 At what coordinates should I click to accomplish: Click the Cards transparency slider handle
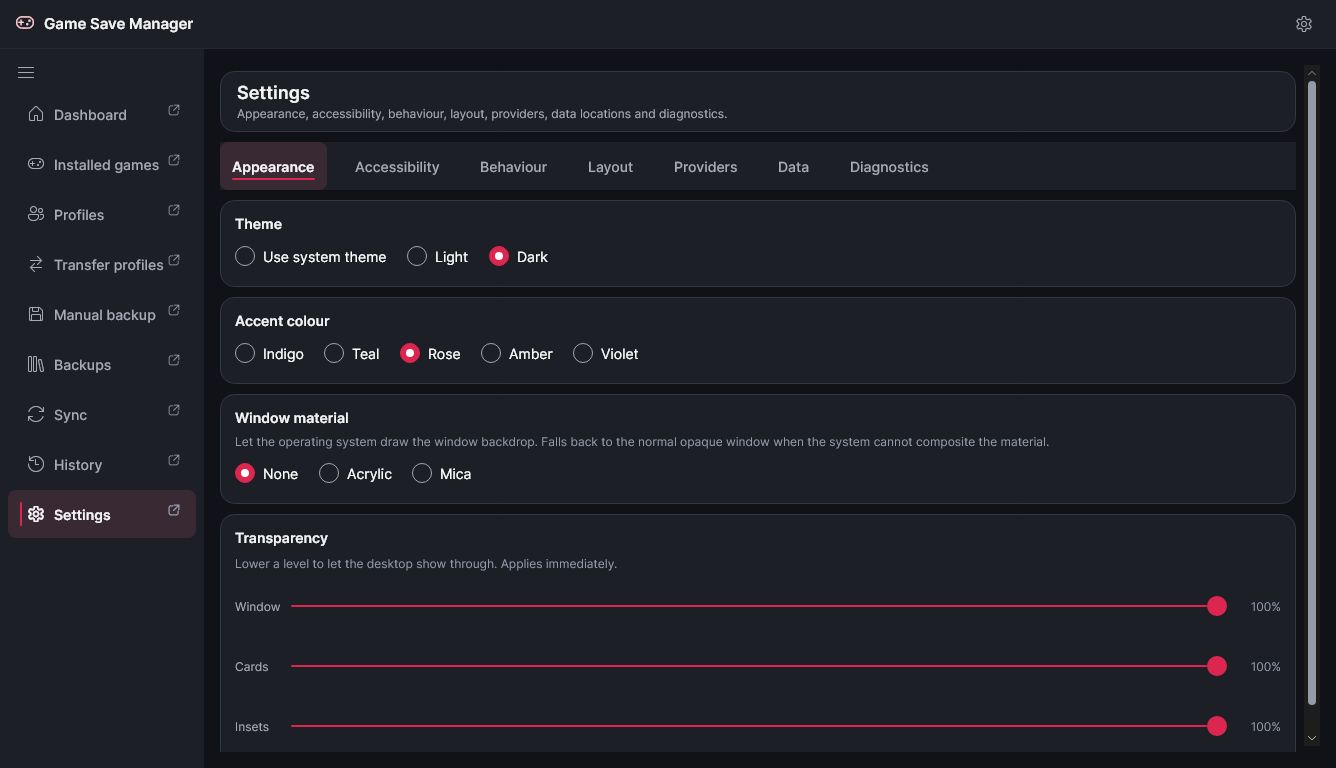1217,666
